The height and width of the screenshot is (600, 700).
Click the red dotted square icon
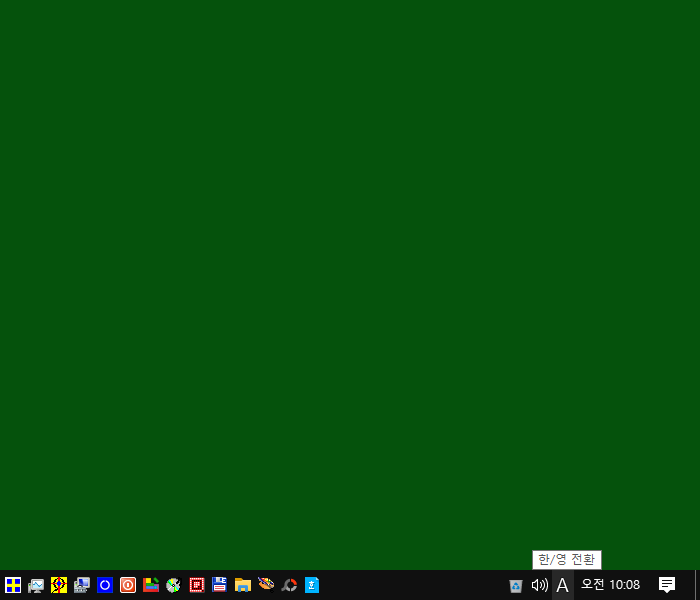(x=197, y=585)
